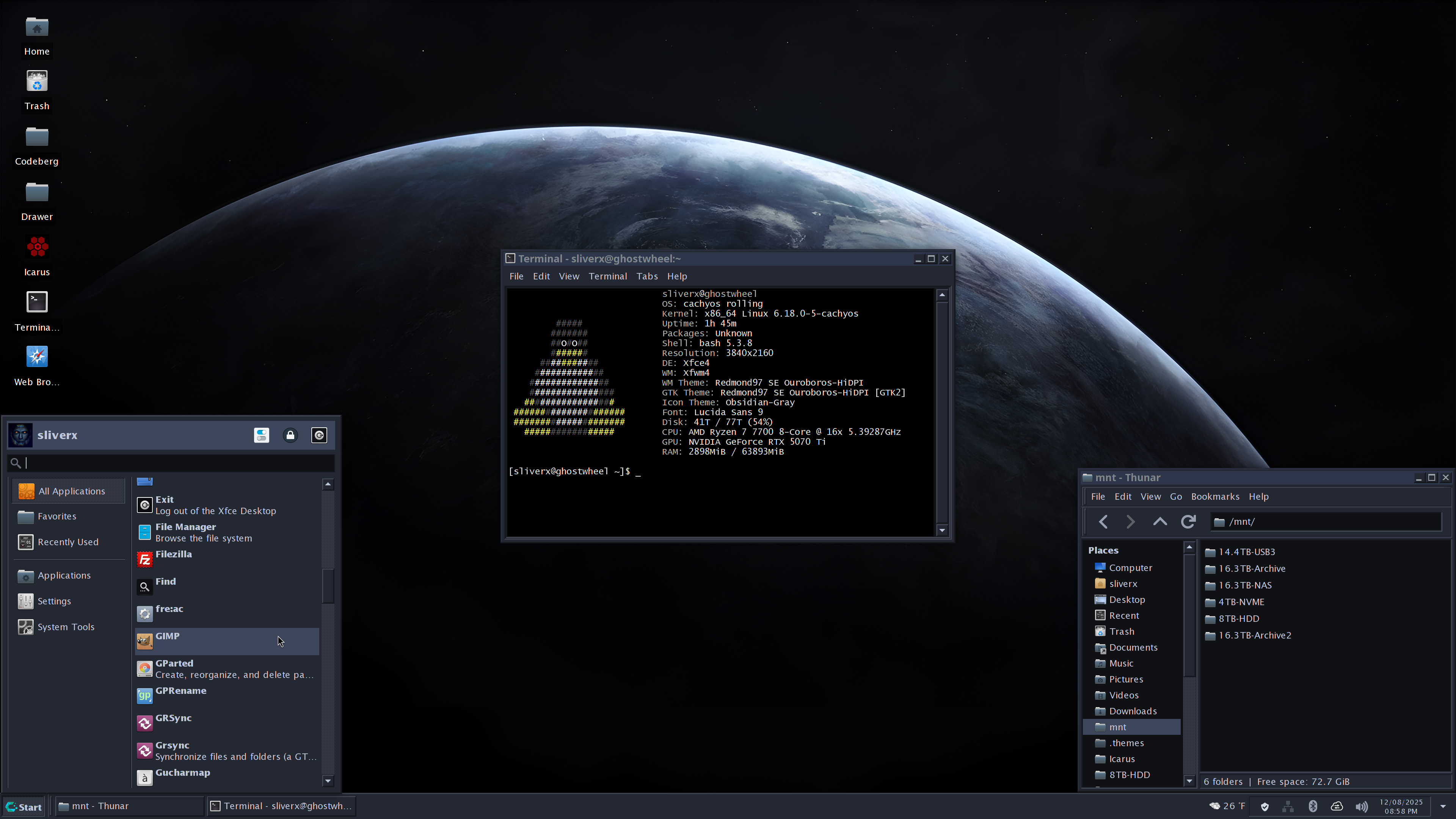The height and width of the screenshot is (819, 1456).
Task: Open Thunar's Bookmarks menu
Action: tap(1214, 496)
